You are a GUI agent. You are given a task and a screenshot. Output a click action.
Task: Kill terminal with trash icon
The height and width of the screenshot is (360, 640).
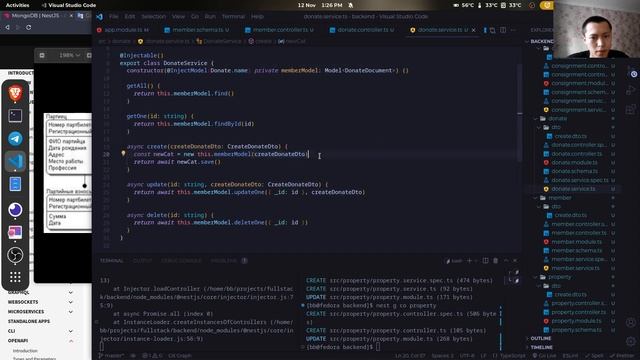point(496,260)
